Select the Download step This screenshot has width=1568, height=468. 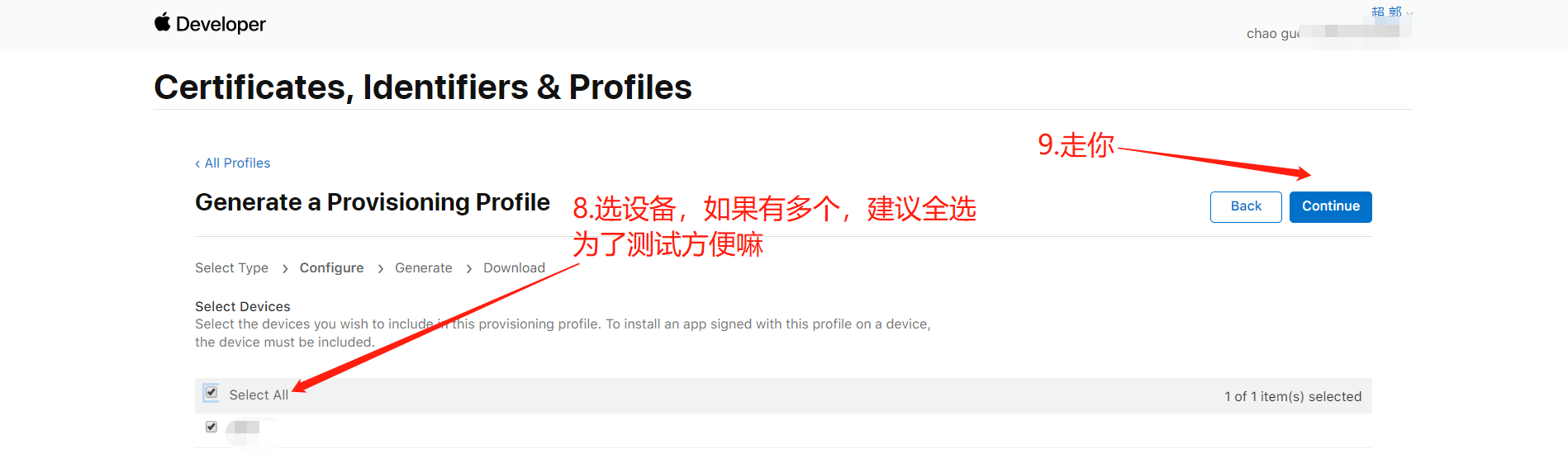pyautogui.click(x=514, y=268)
